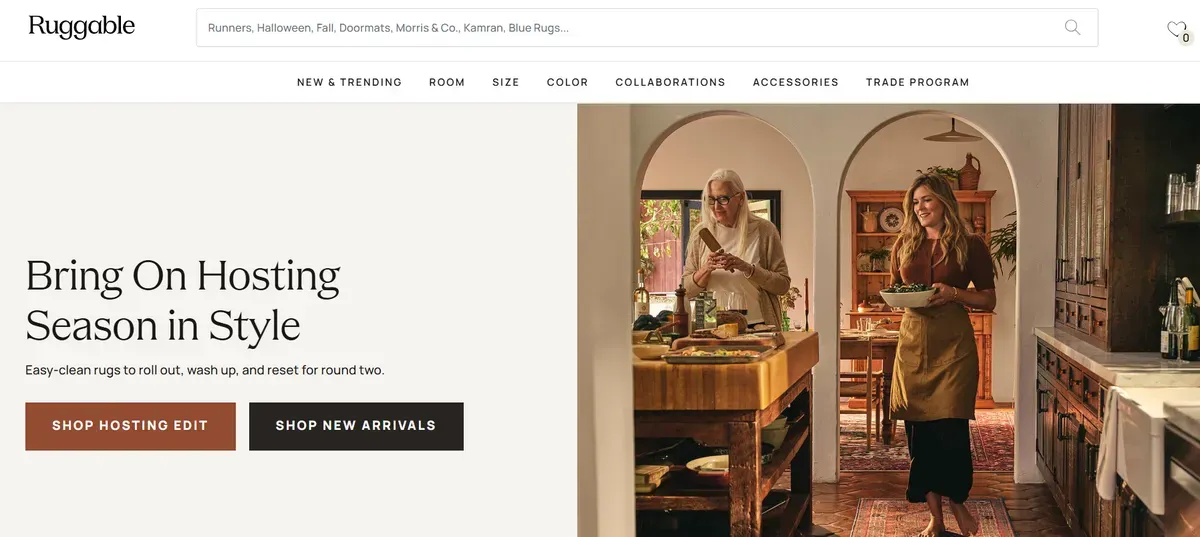
Task: Open the Room menu
Action: coord(447,82)
